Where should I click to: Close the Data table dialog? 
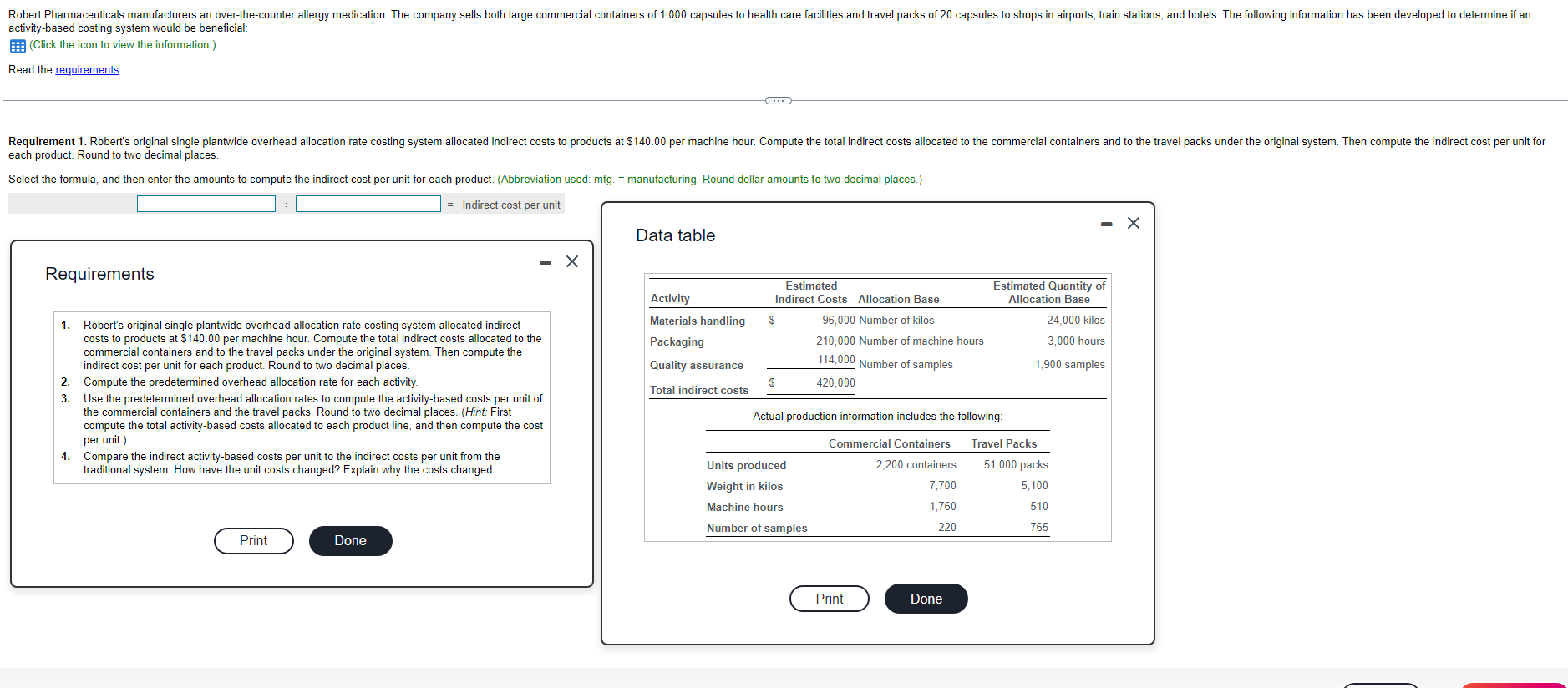tap(1134, 223)
